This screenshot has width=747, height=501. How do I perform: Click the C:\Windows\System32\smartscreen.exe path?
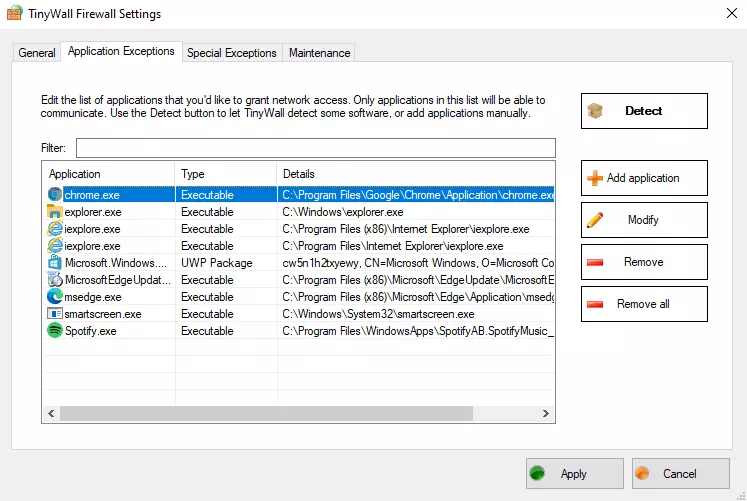coord(378,314)
